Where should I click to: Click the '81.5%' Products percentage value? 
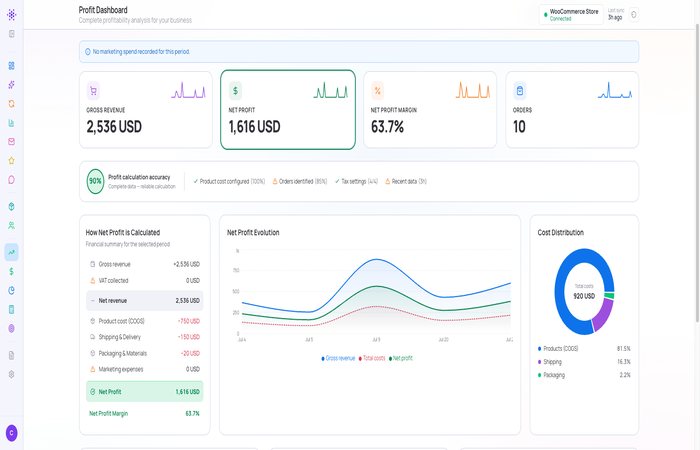pyautogui.click(x=624, y=349)
